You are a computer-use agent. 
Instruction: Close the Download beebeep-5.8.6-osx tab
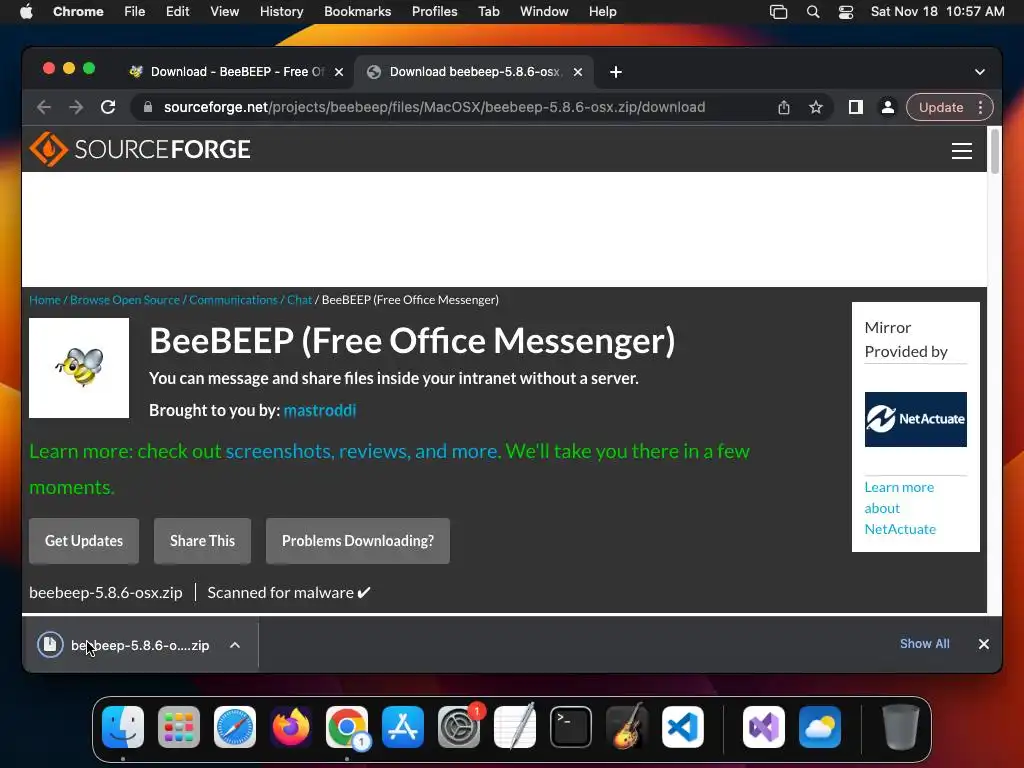(578, 72)
